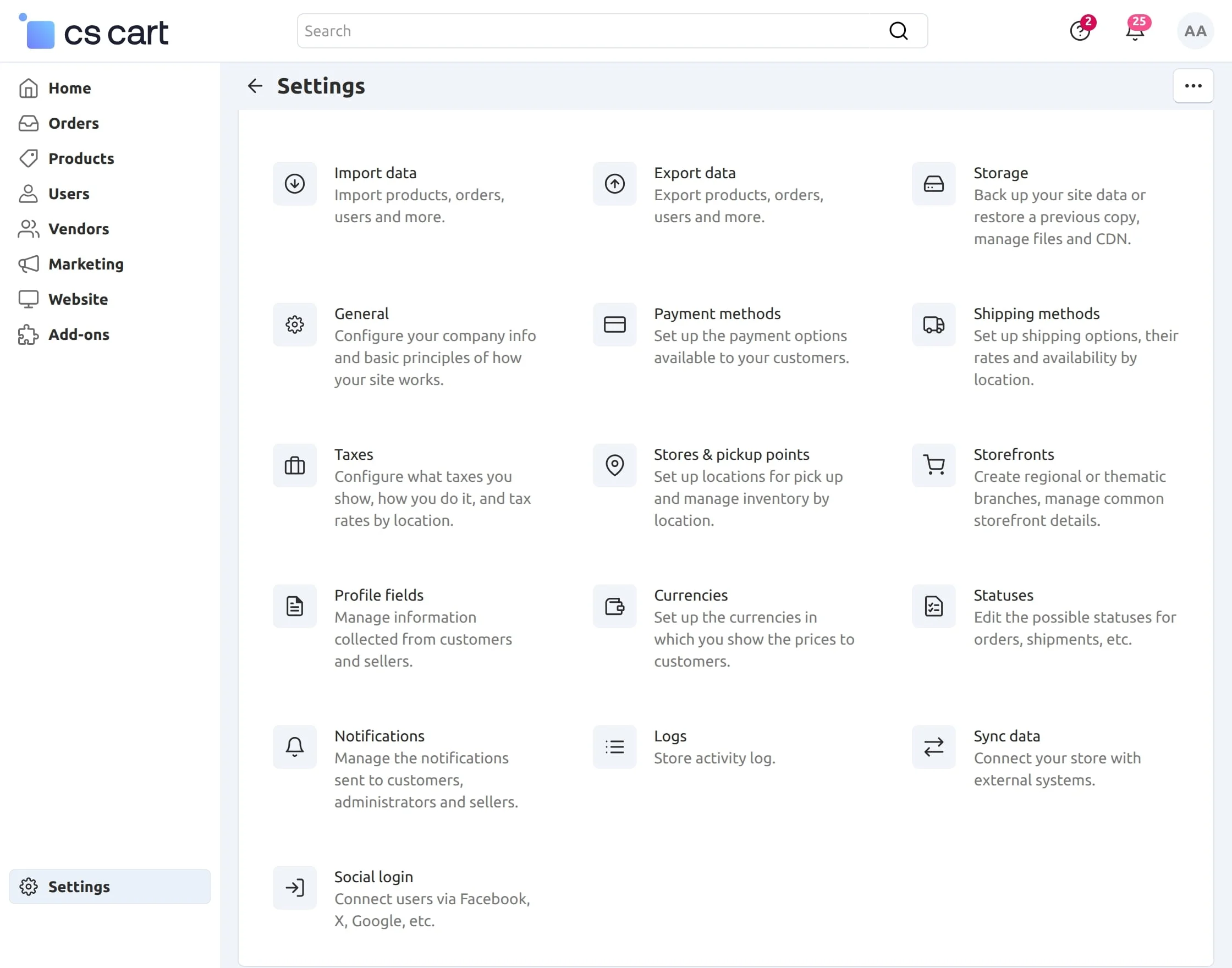Open help icon with 2 badge
The image size is (1232, 968).
1080,31
